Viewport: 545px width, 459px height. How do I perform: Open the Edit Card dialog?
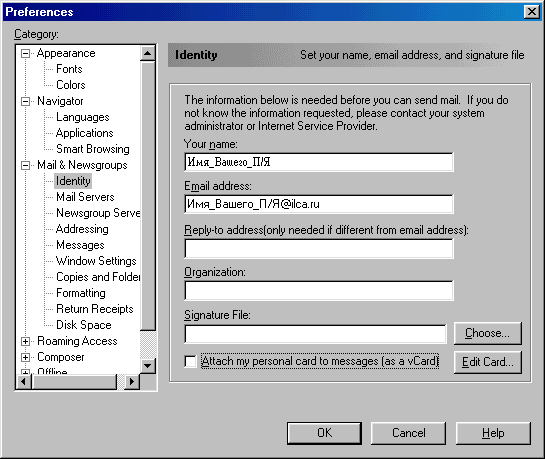click(x=488, y=362)
